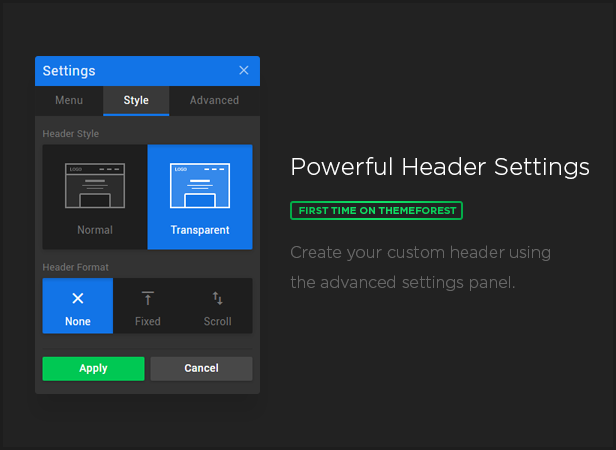This screenshot has width=616, height=450.
Task: Click the Fixed header pin icon
Action: [148, 298]
